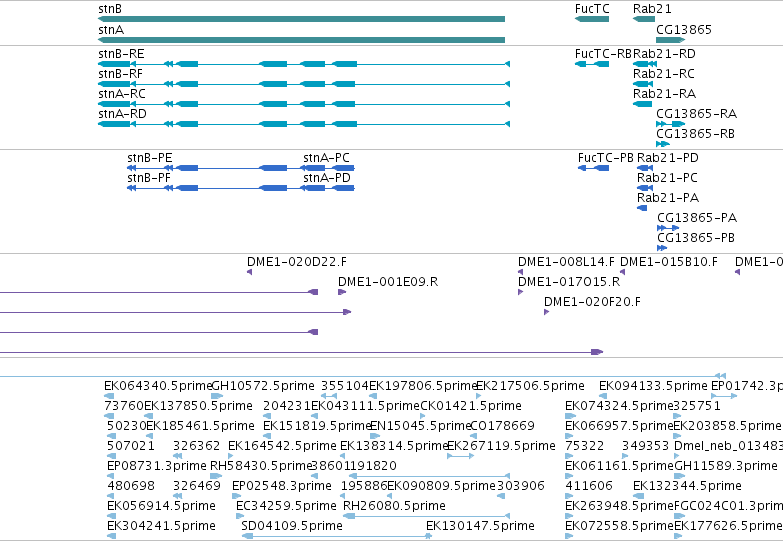Select the CG13865-PA protein label
Screen dimensions: 783x541
(697, 218)
